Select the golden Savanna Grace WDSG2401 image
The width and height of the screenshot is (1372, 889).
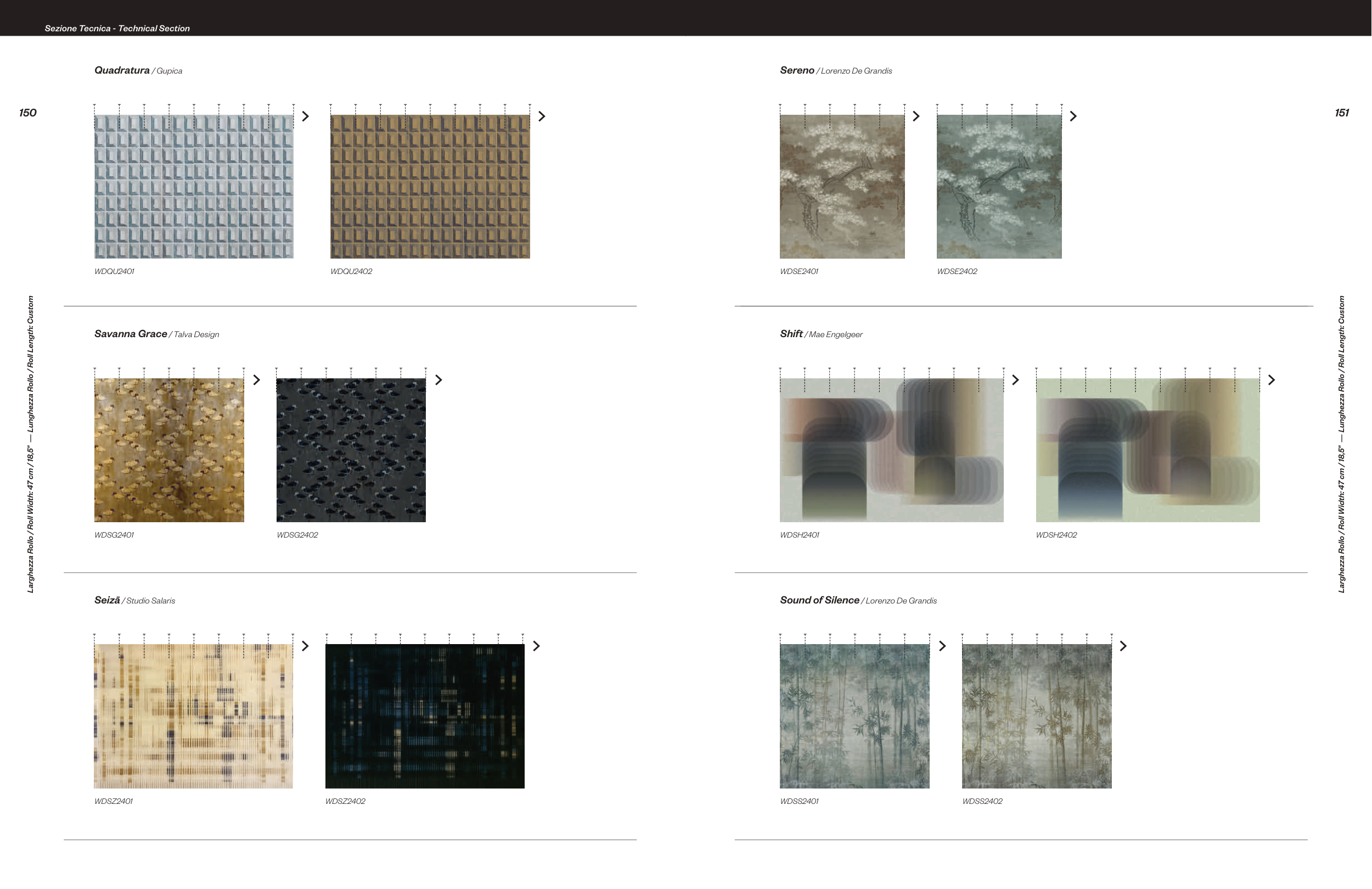(169, 450)
